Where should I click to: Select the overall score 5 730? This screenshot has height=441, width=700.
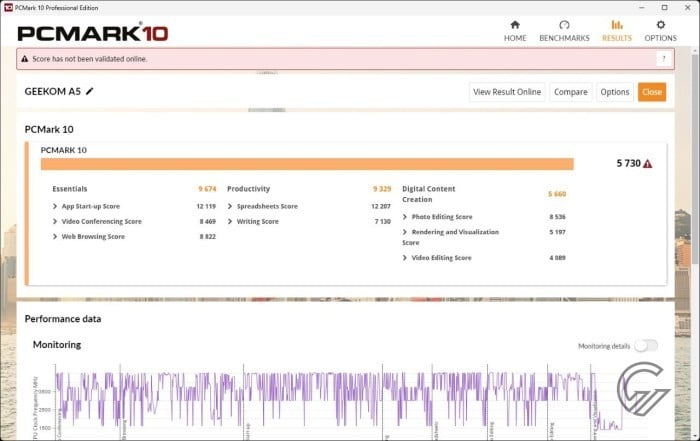[629, 163]
